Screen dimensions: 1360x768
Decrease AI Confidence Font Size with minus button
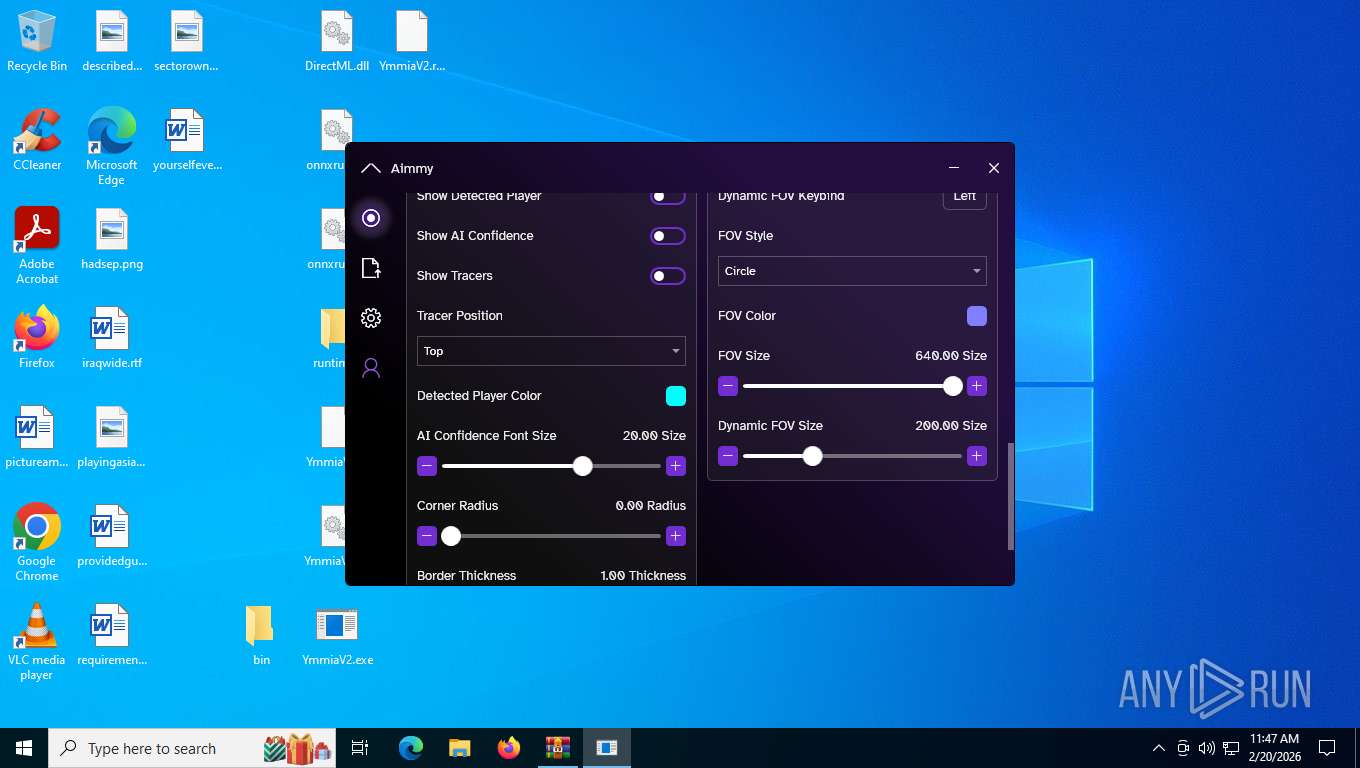click(427, 466)
